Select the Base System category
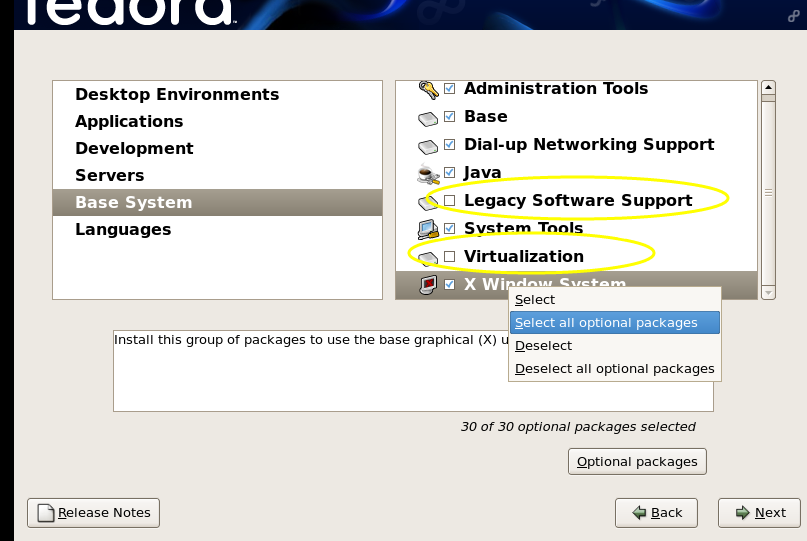The width and height of the screenshot is (807, 541). (217, 202)
